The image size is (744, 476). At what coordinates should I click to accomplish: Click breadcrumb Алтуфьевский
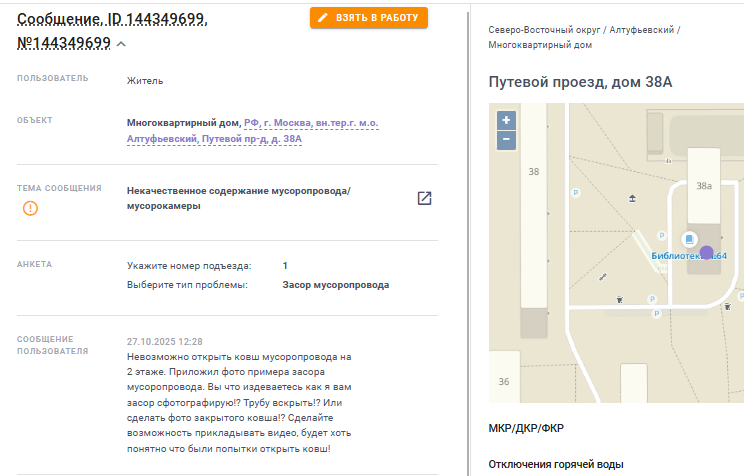(x=642, y=30)
